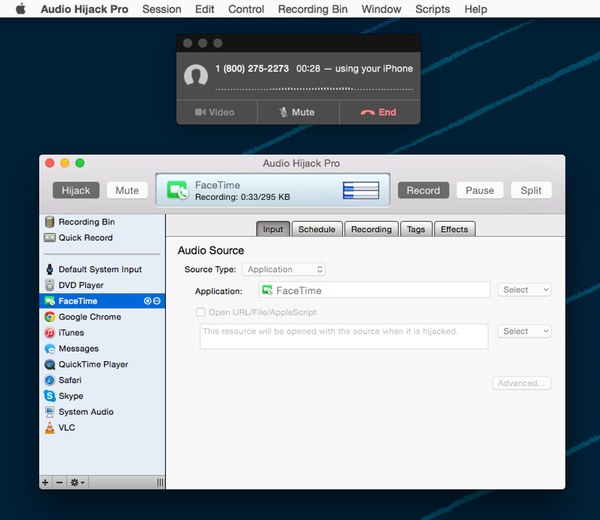Switch to the Schedule tab
This screenshot has width=600, height=520.
[x=317, y=229]
